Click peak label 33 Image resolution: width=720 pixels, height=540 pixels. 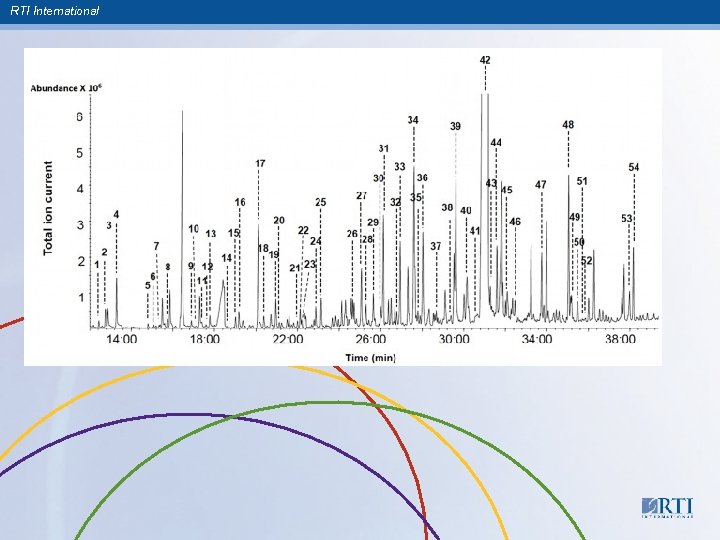point(399,167)
